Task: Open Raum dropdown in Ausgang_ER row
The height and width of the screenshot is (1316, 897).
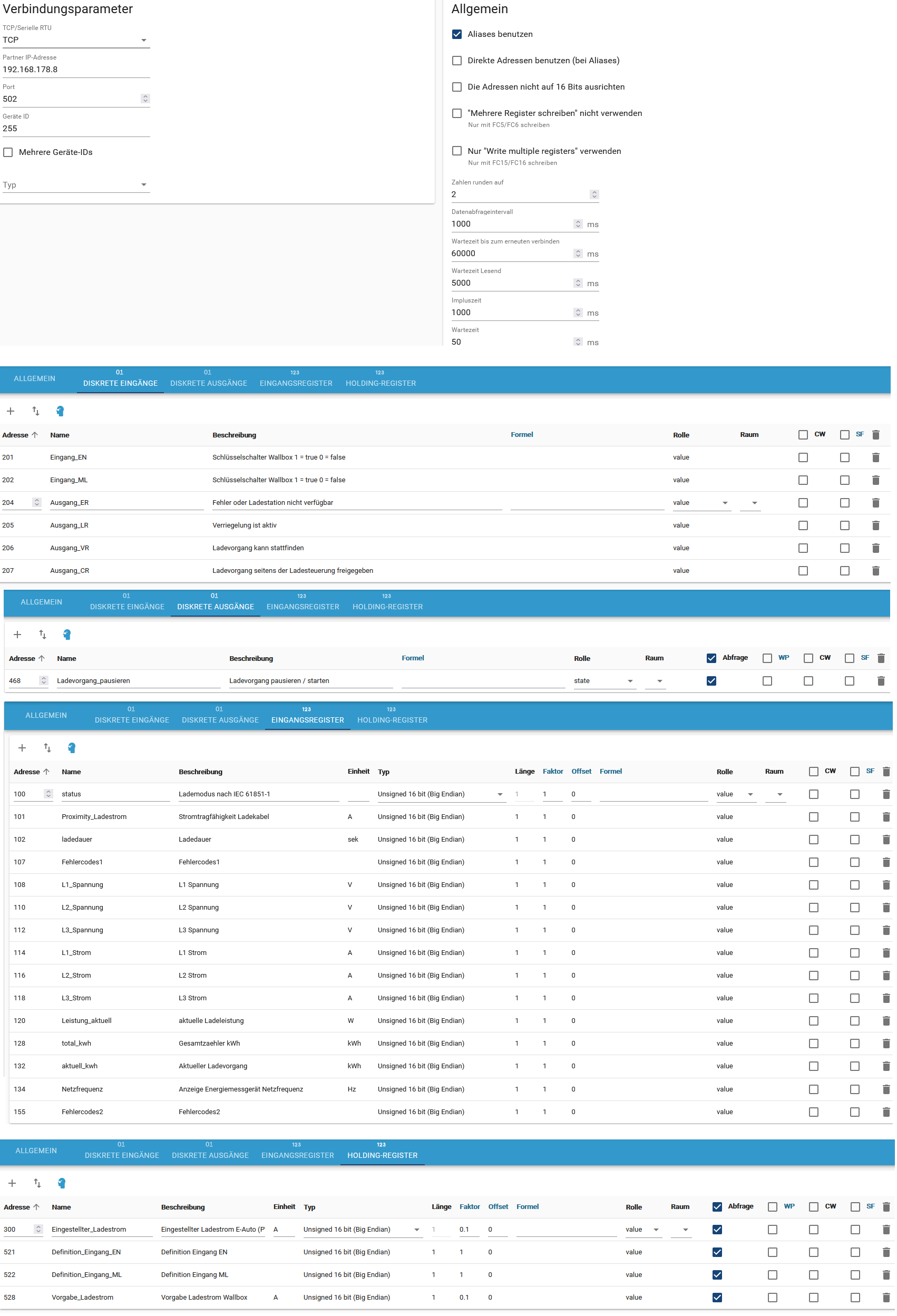Action: pos(750,503)
